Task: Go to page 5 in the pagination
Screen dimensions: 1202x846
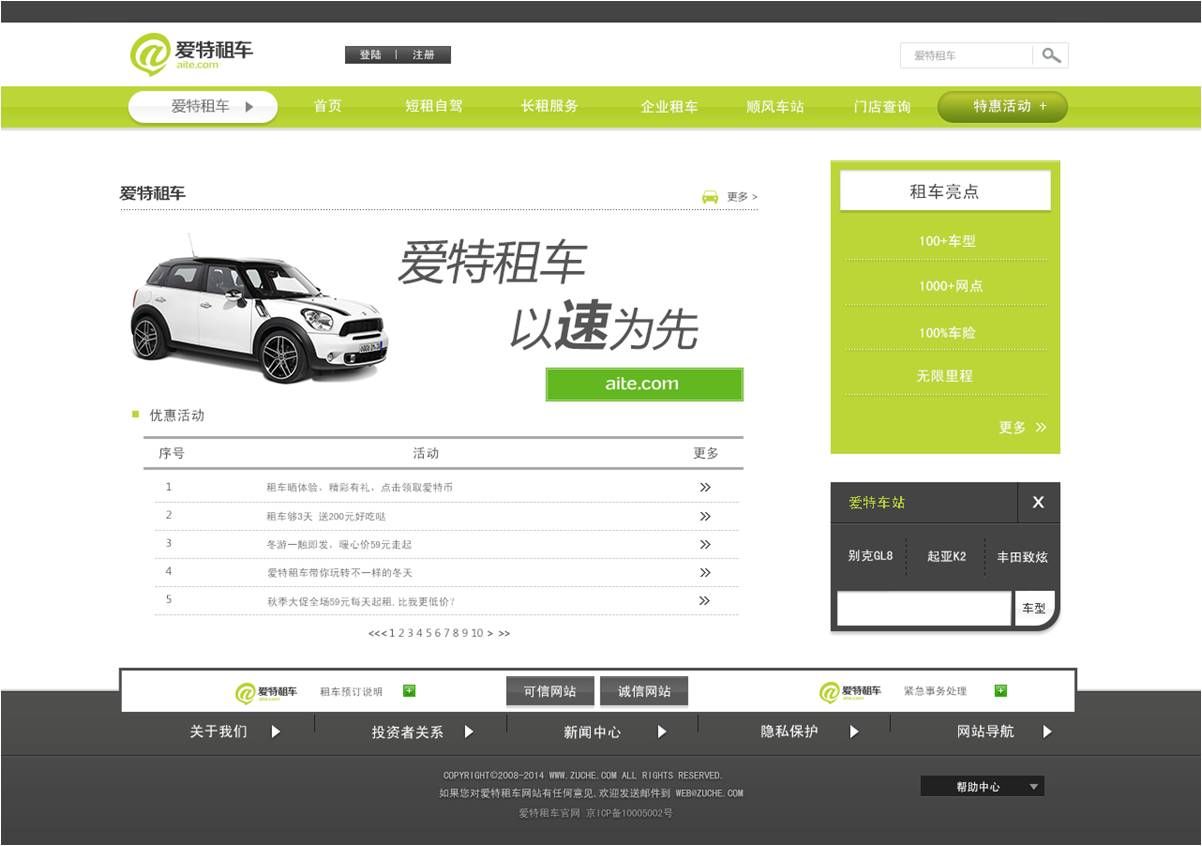Action: [428, 633]
